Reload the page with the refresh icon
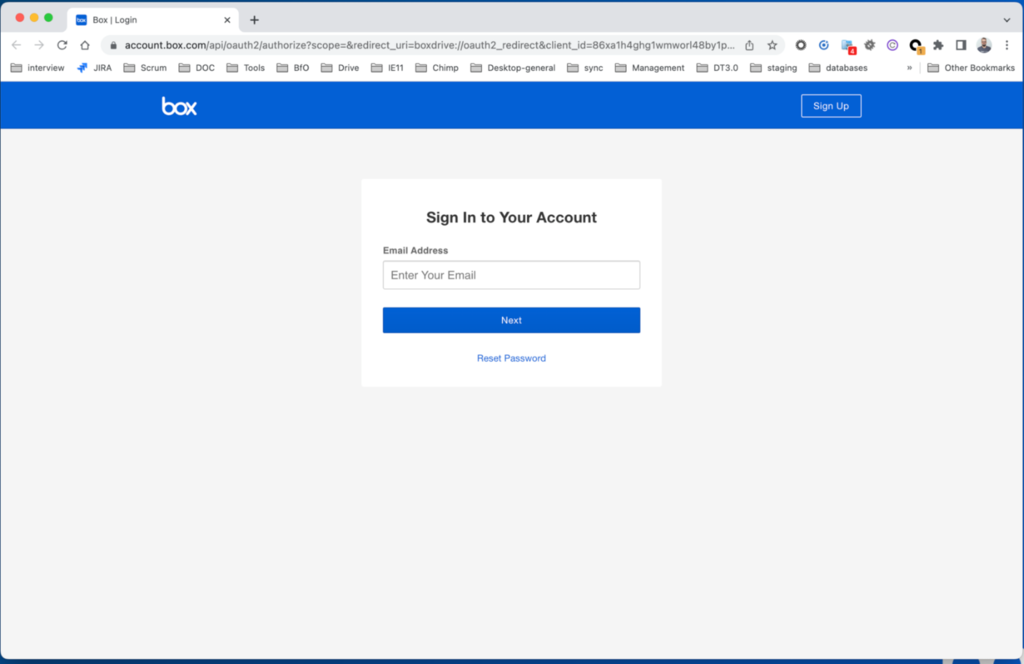Viewport: 1024px width, 664px height. tap(62, 45)
